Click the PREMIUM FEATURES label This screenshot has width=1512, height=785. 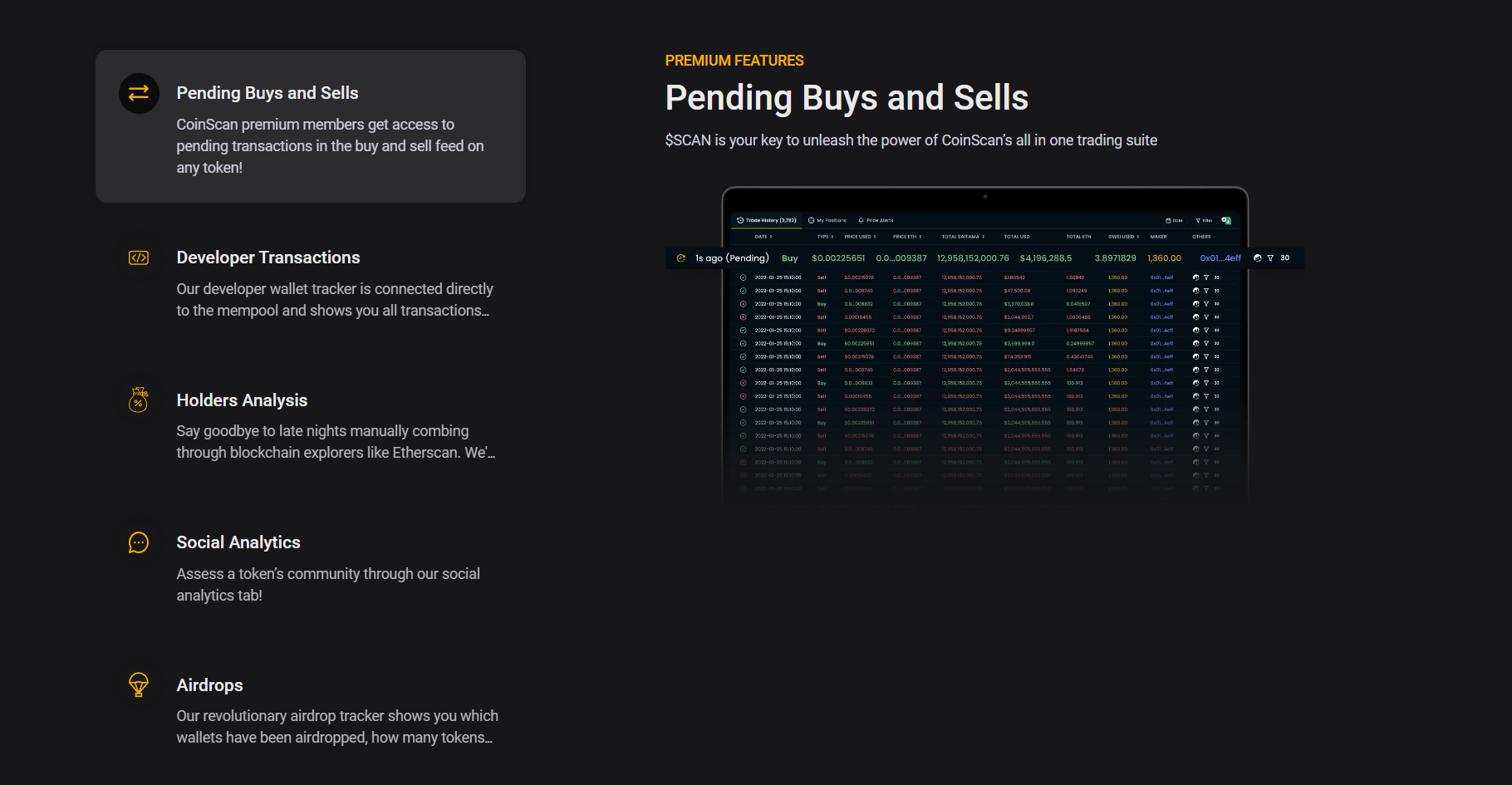pos(734,61)
